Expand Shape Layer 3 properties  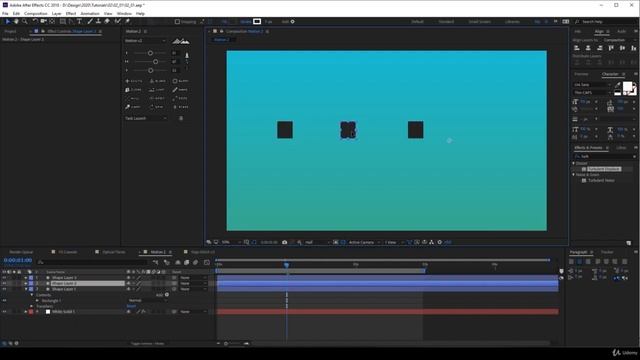point(26,278)
